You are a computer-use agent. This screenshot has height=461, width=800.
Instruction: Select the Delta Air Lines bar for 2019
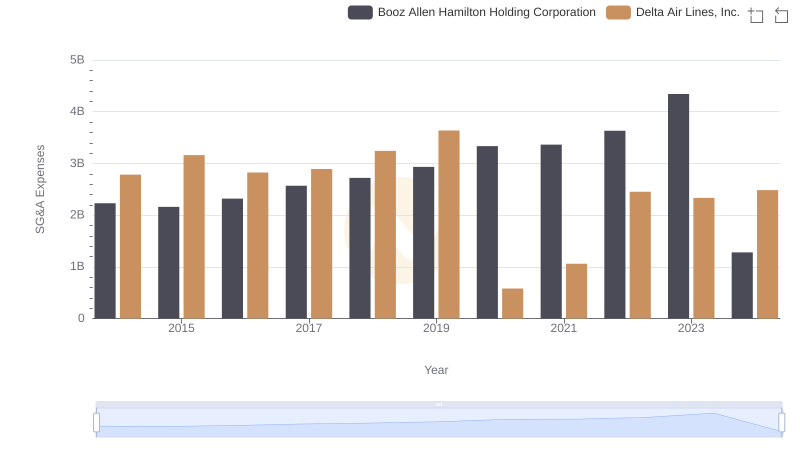point(449,224)
